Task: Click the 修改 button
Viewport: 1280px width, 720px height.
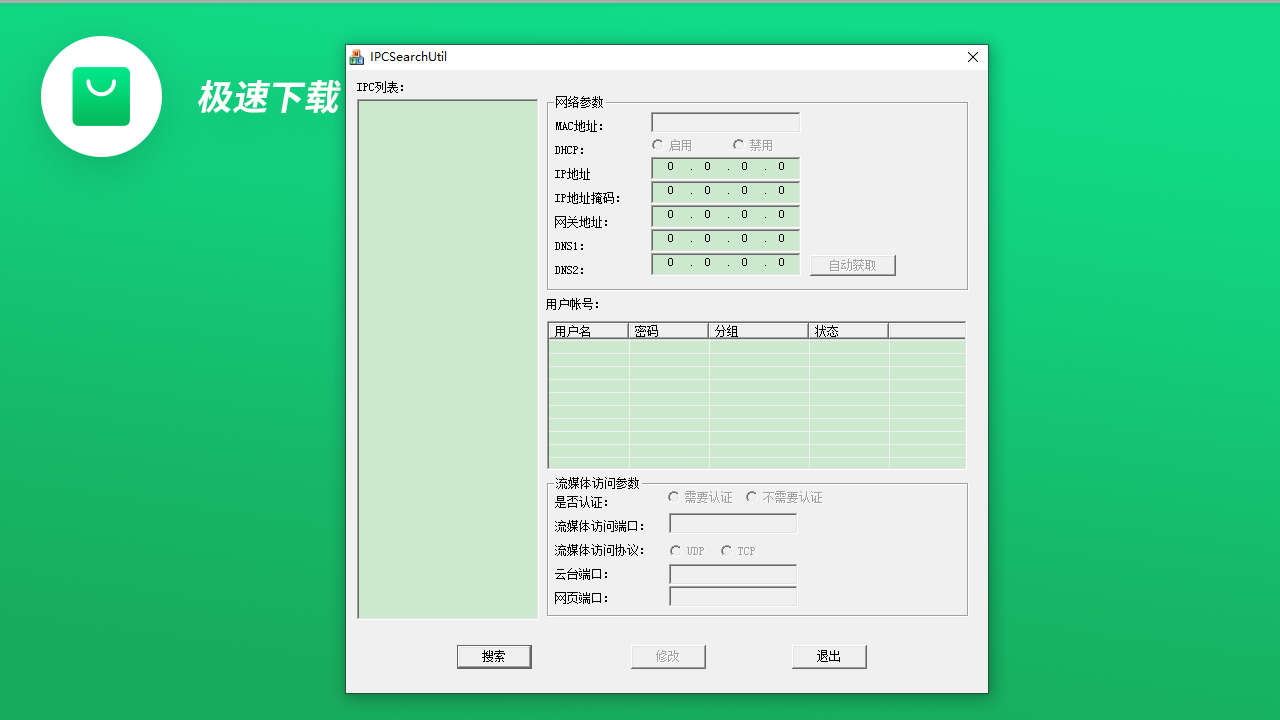Action: click(668, 656)
